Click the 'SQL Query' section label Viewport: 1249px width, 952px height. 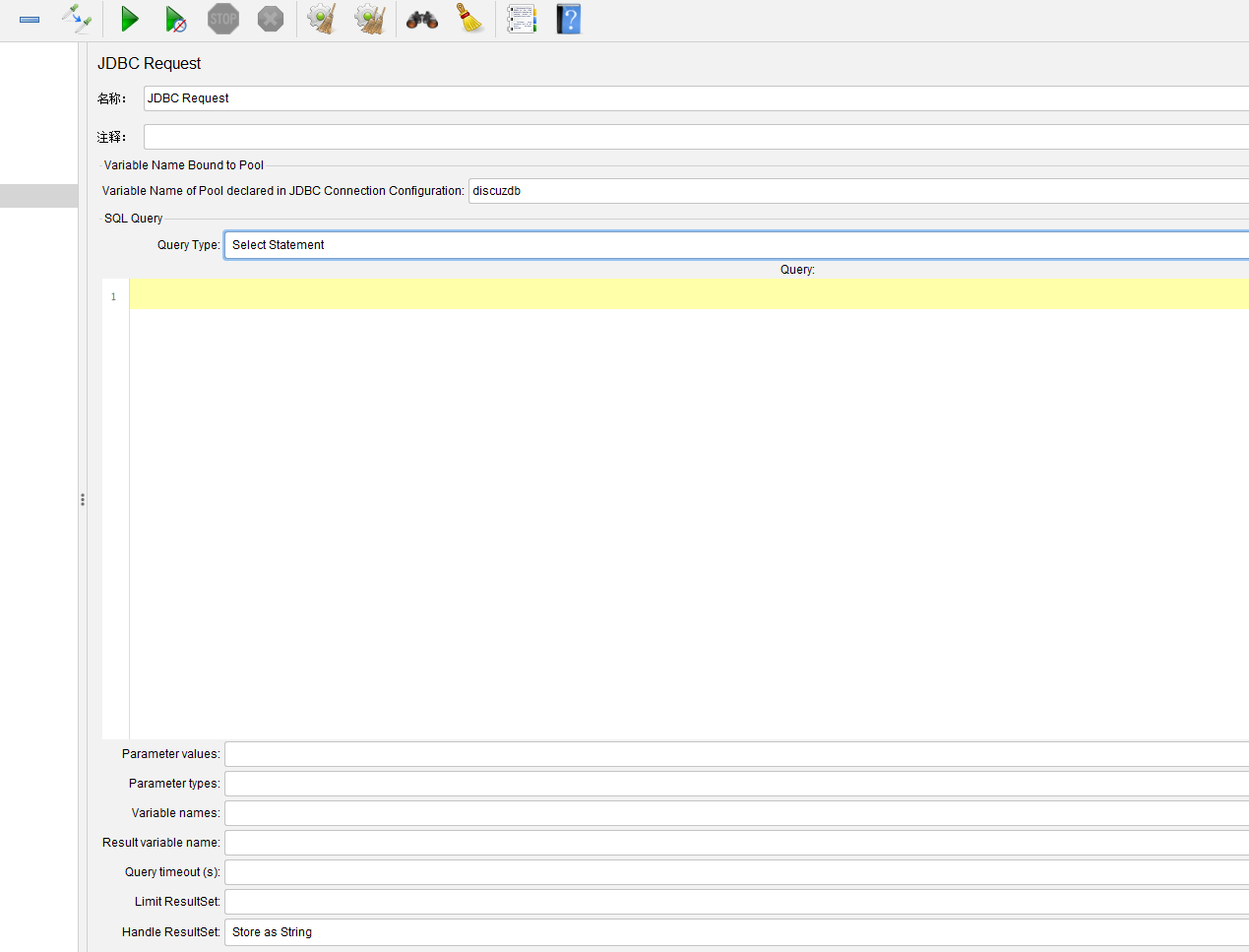click(x=133, y=219)
